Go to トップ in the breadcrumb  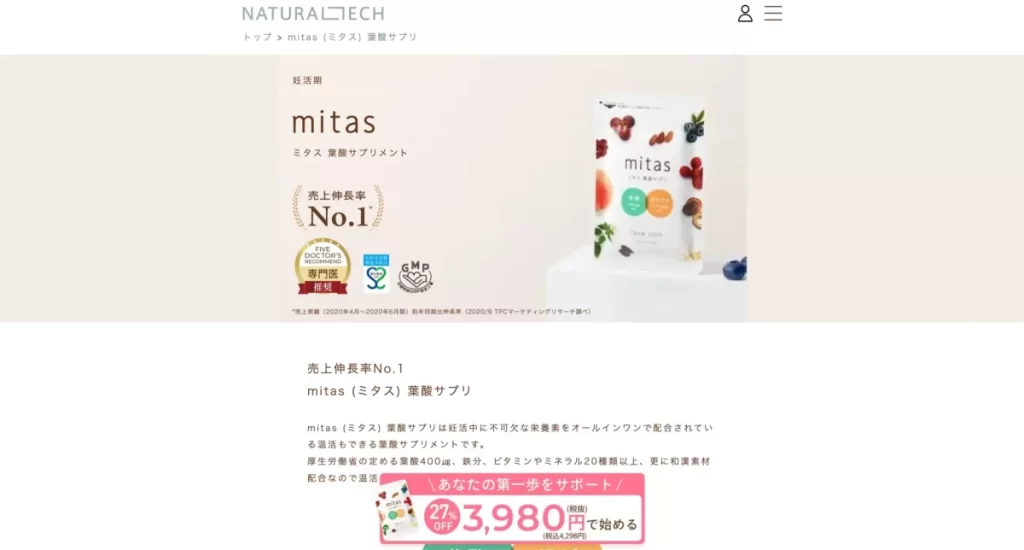(257, 37)
